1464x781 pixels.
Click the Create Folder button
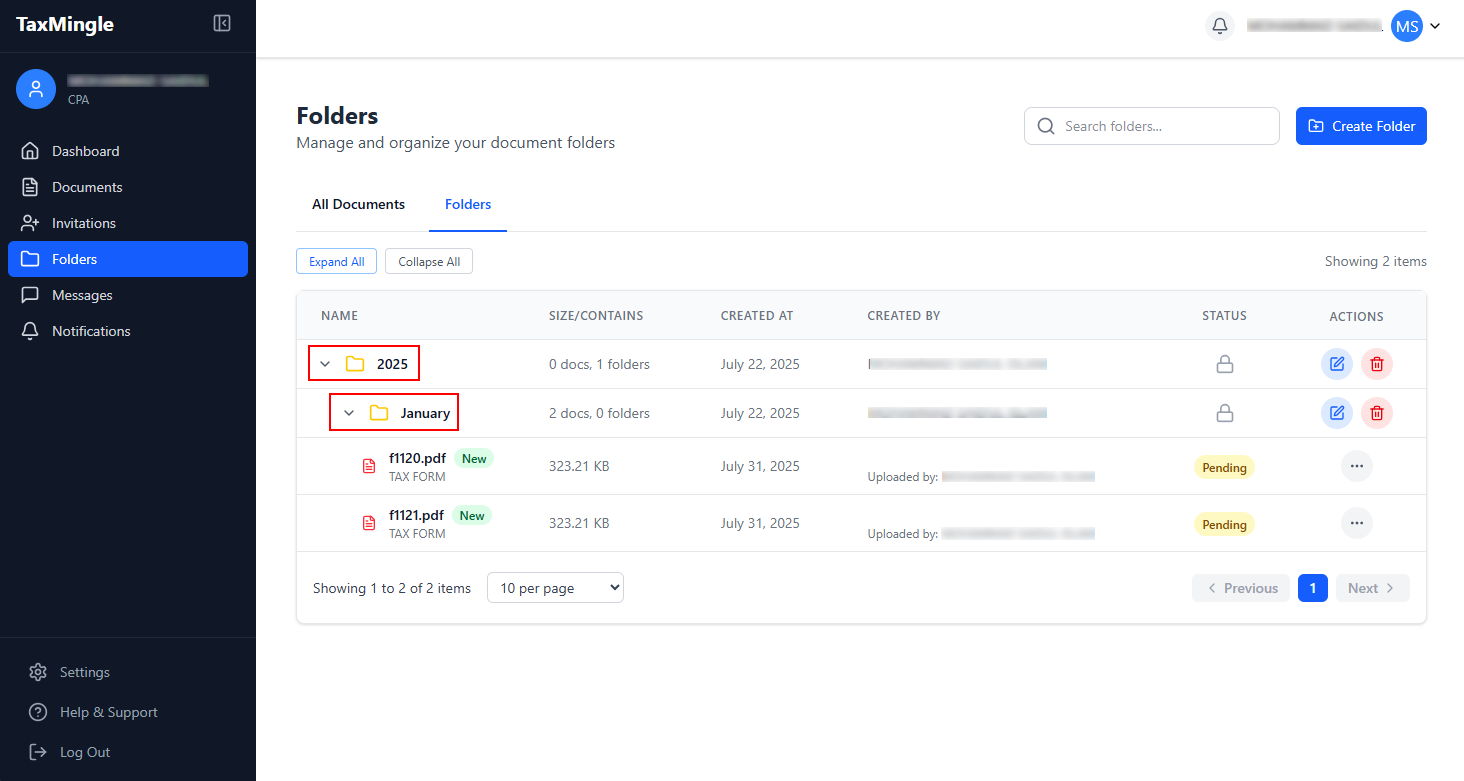(x=1361, y=126)
